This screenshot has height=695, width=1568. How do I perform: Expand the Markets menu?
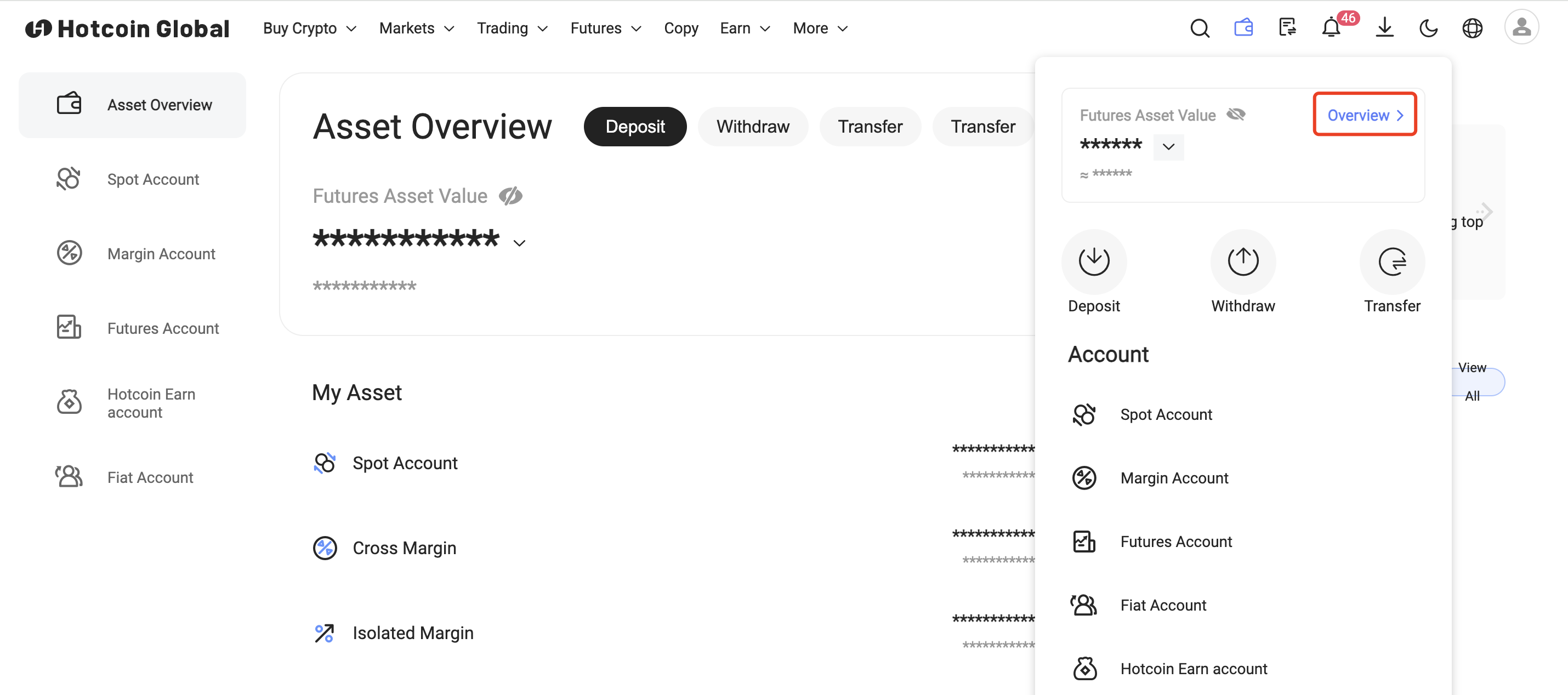416,28
